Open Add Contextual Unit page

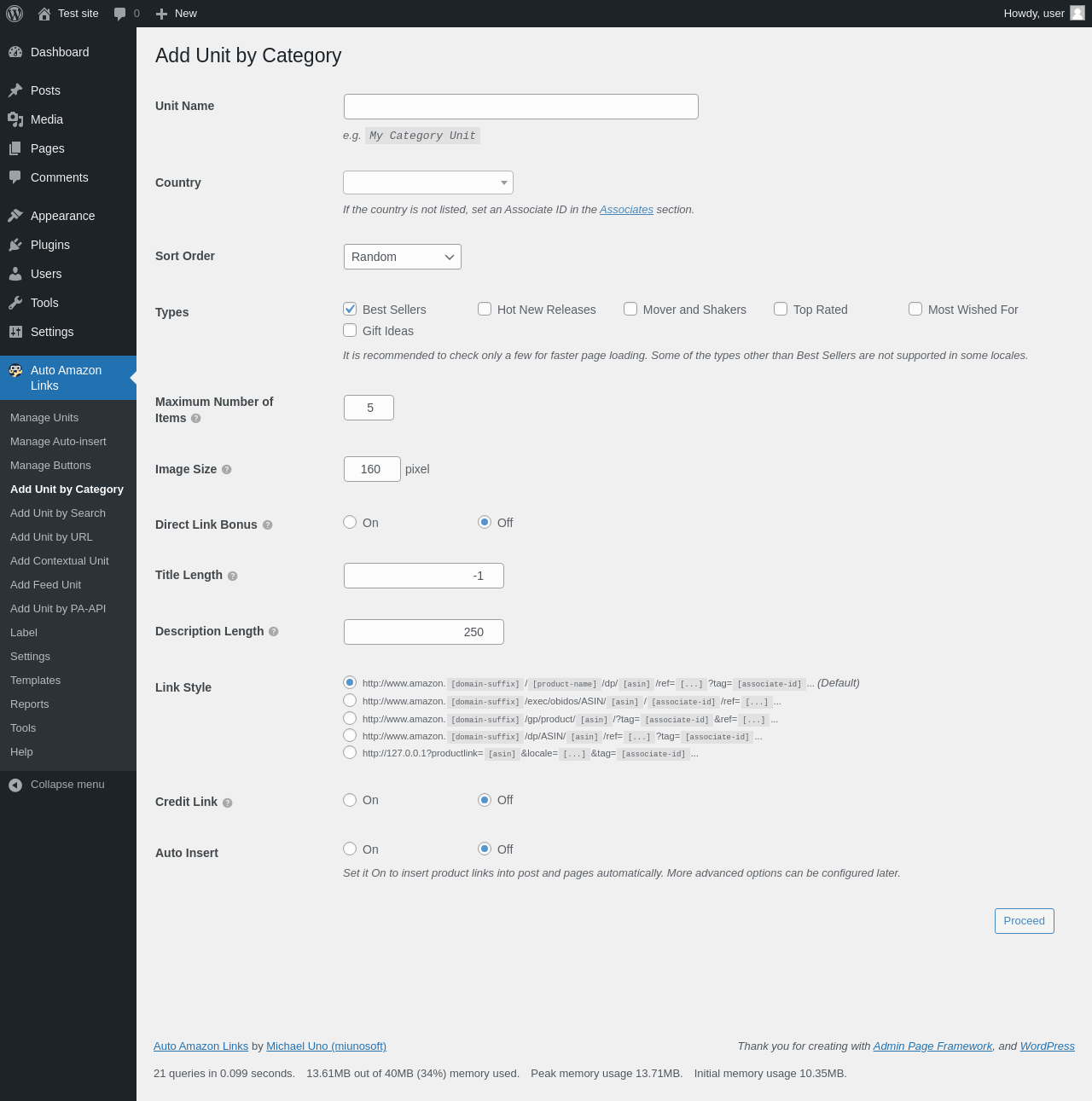(60, 561)
